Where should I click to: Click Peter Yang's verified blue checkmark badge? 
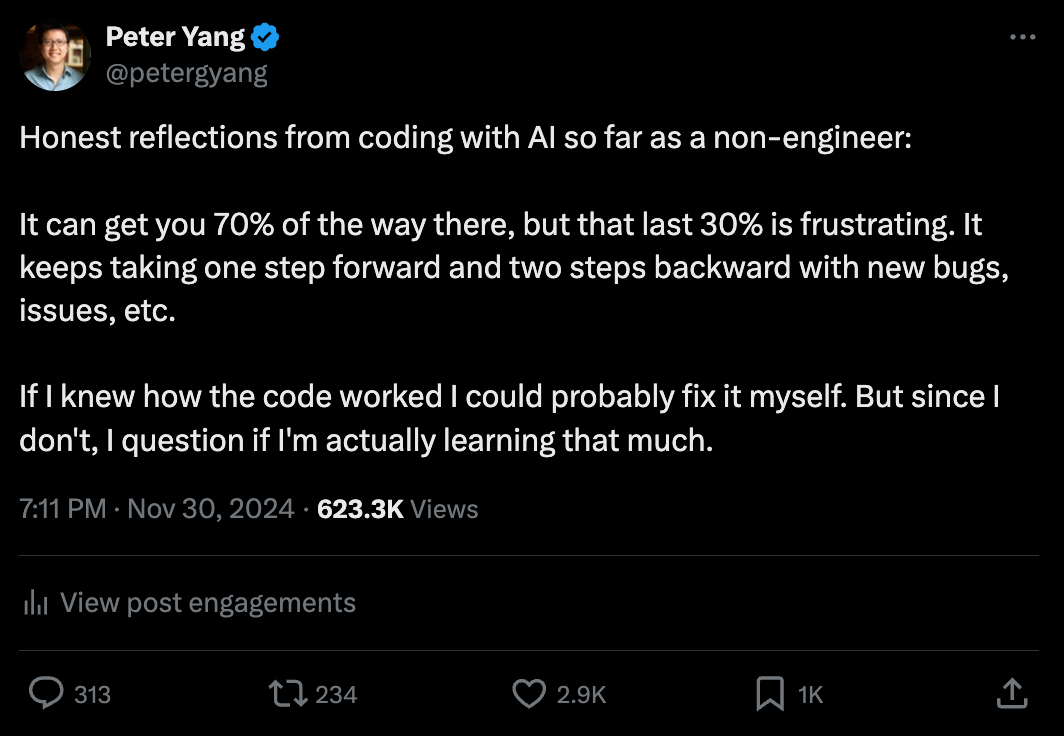[x=263, y=35]
